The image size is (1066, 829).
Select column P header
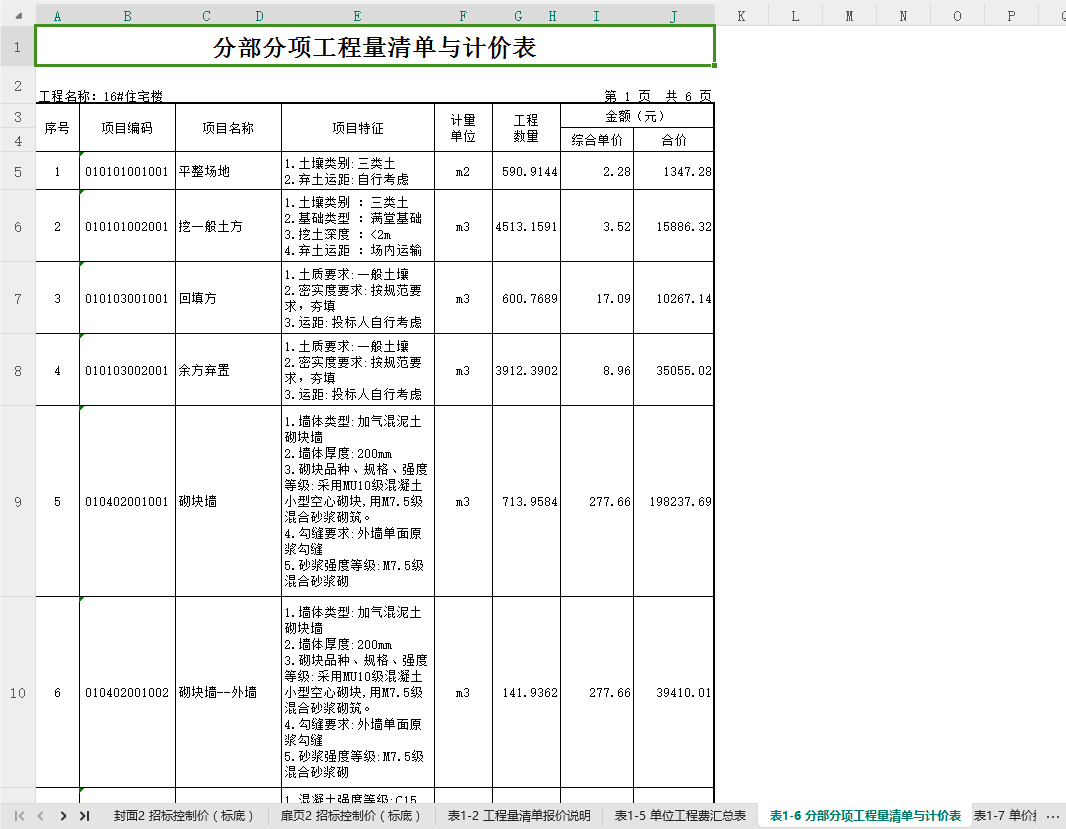click(1011, 16)
